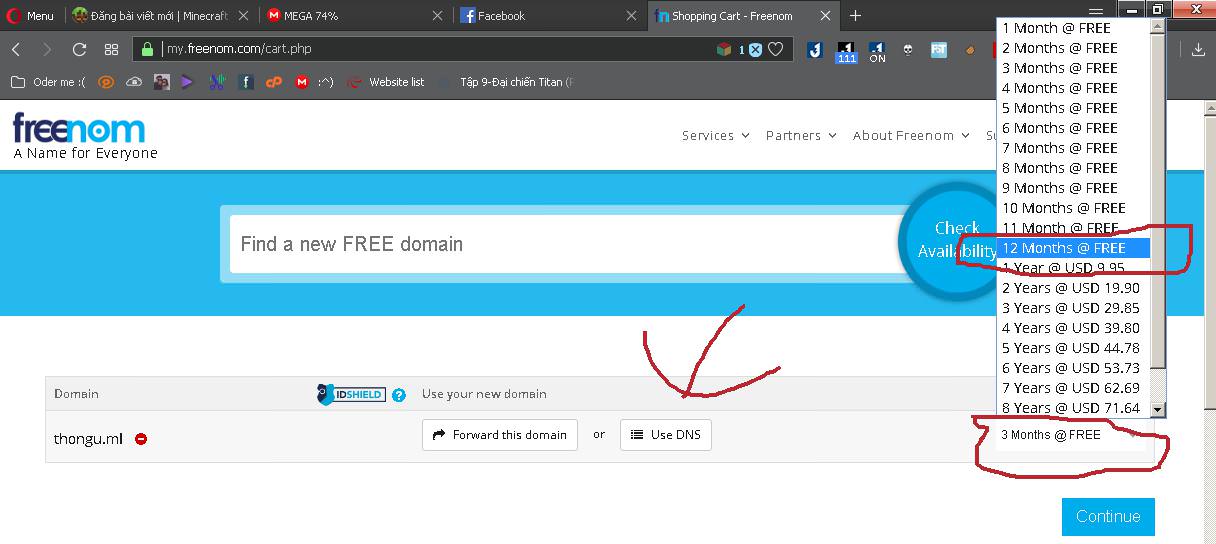Open the downloads arrow icon
The height and width of the screenshot is (544, 1216).
pyautogui.click(x=1198, y=49)
